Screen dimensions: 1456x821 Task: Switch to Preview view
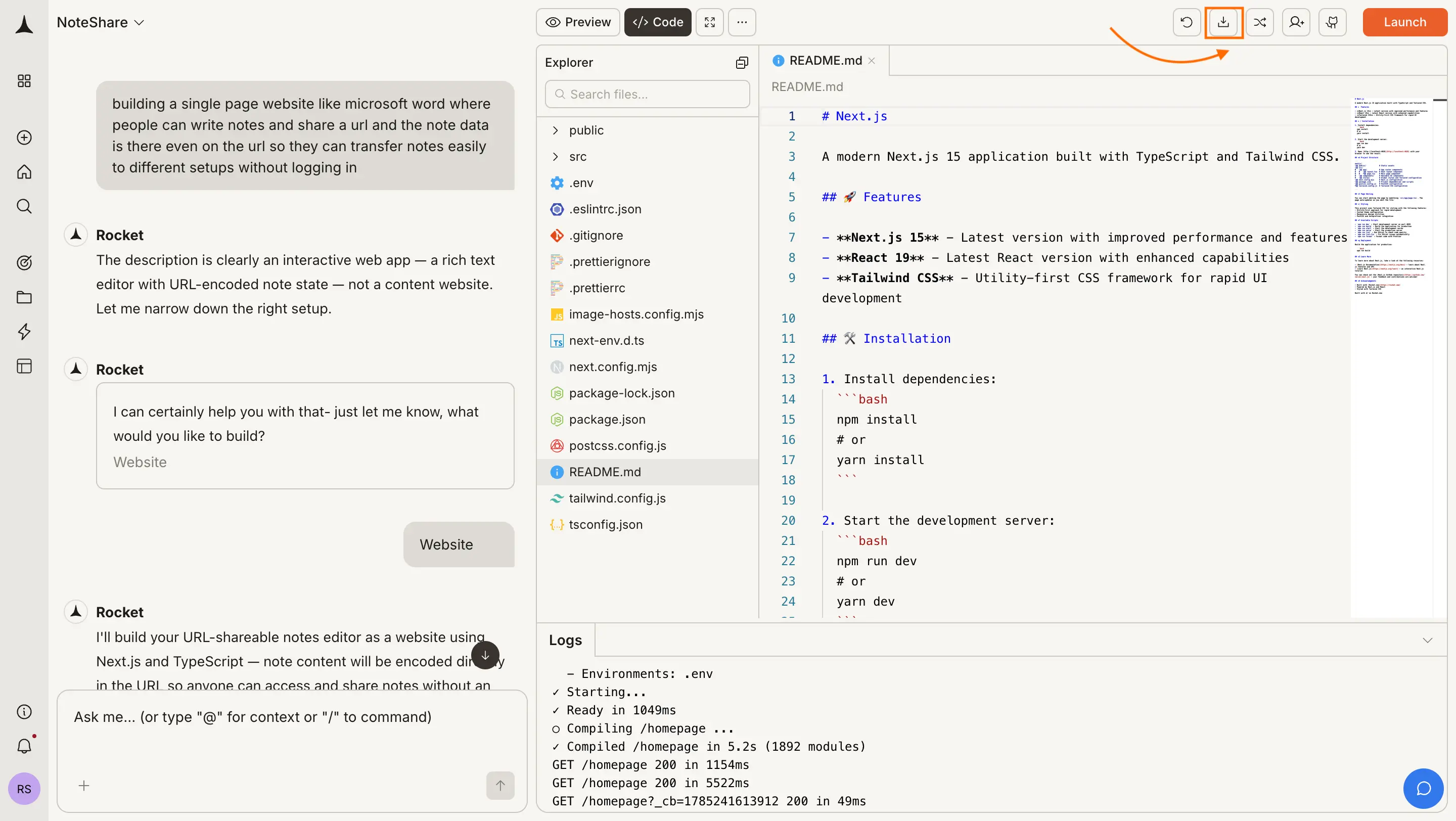pyautogui.click(x=578, y=22)
